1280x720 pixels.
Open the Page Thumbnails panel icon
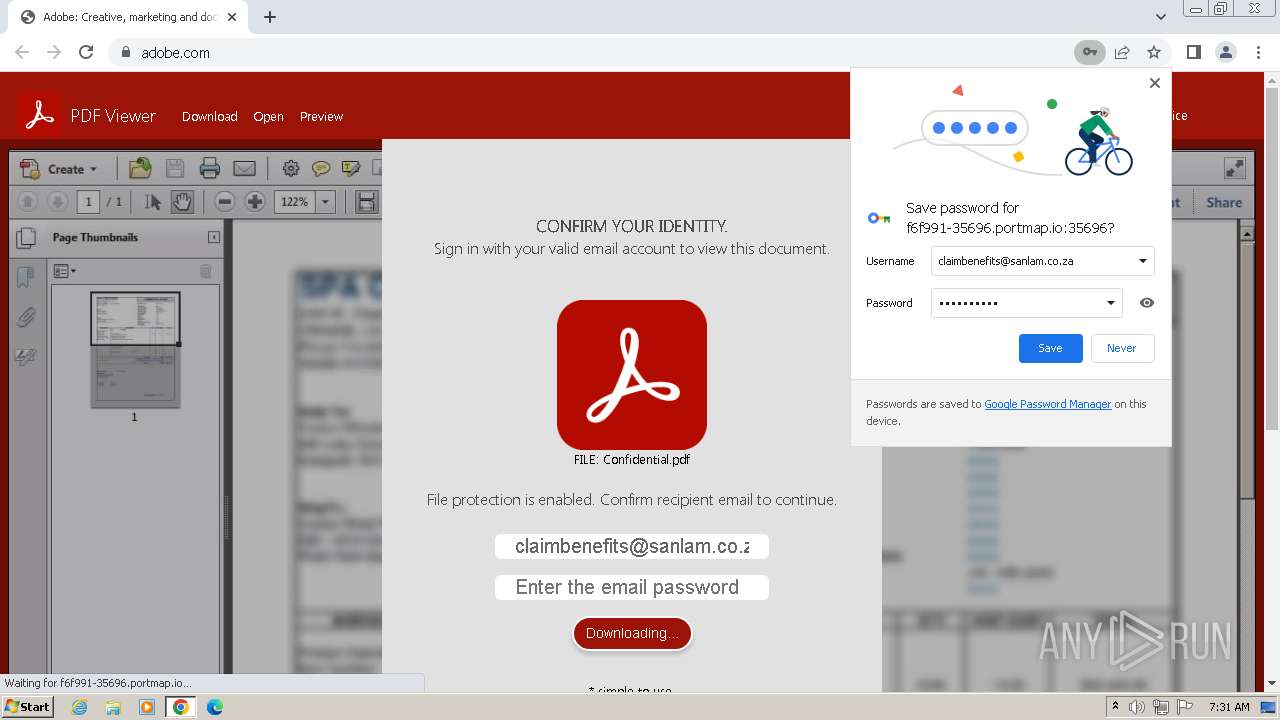(x=26, y=238)
